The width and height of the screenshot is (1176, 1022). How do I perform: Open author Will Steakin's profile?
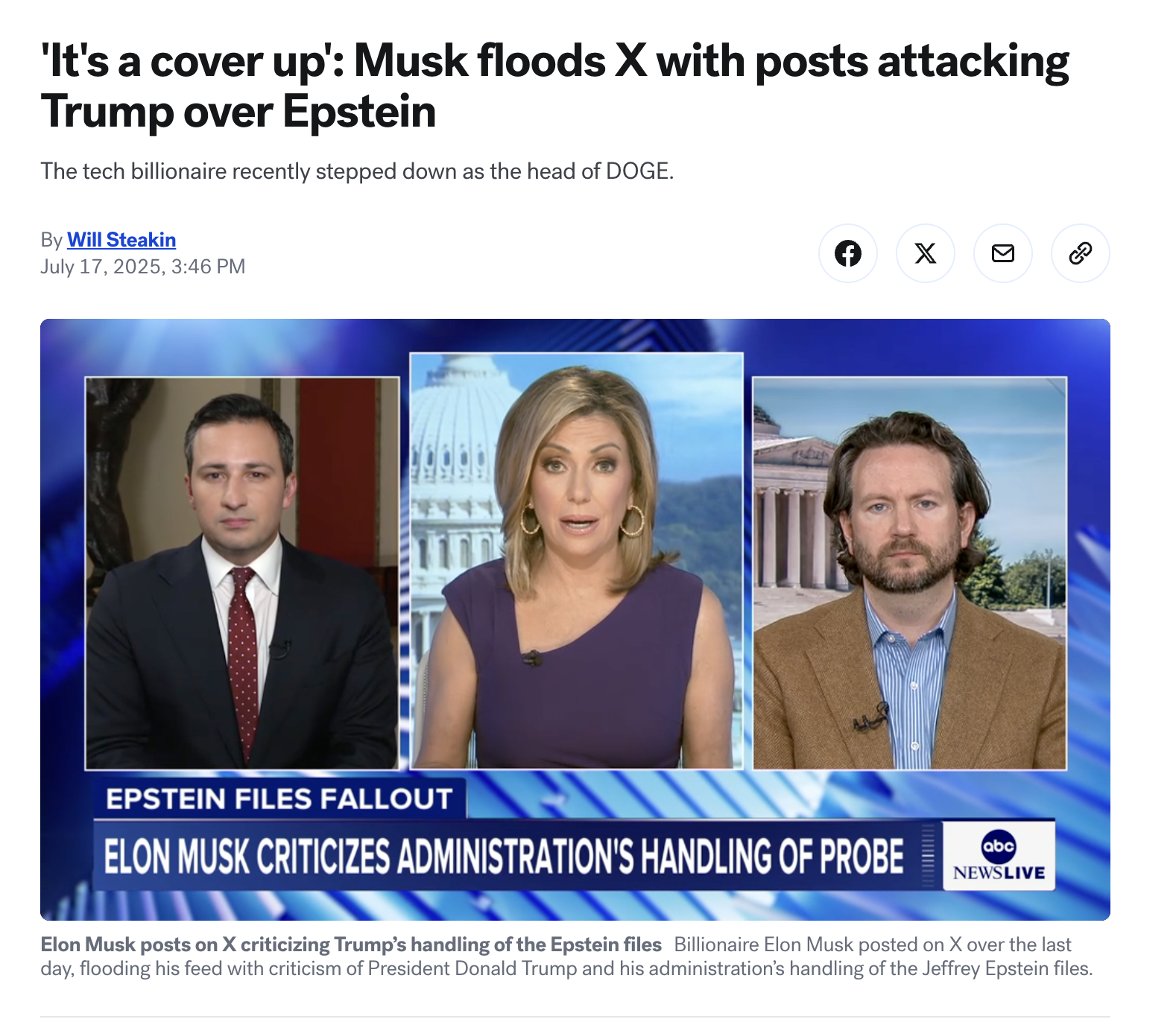click(121, 240)
